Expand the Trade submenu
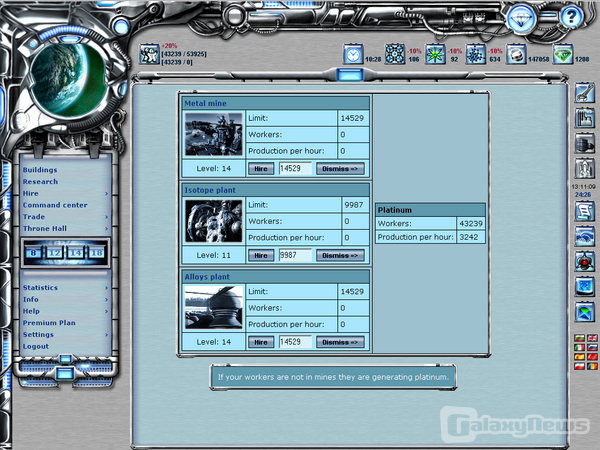 (x=106, y=217)
